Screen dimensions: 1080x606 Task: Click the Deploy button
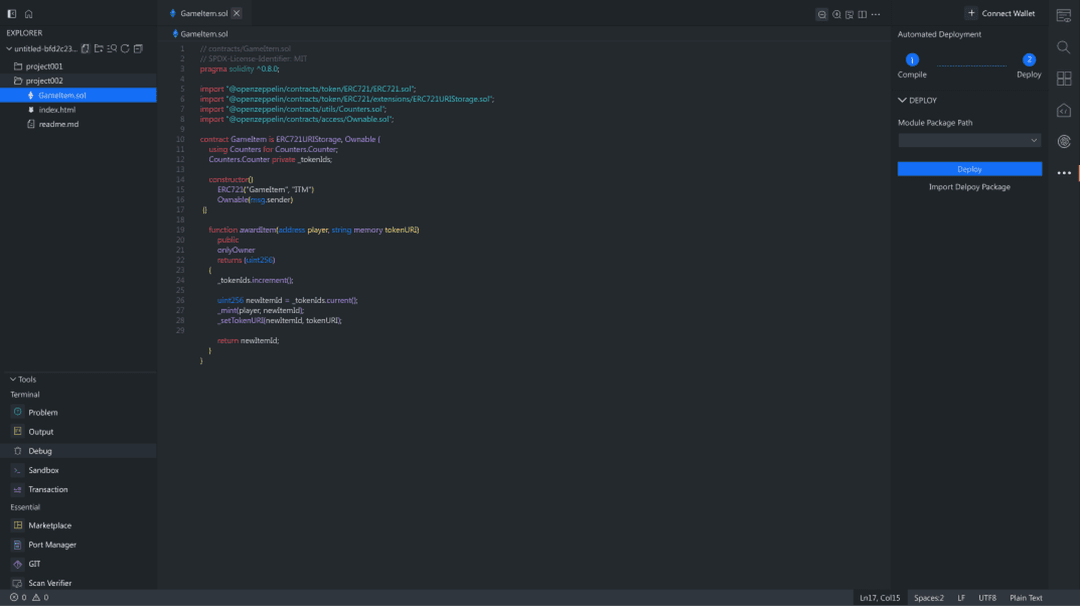click(x=969, y=168)
